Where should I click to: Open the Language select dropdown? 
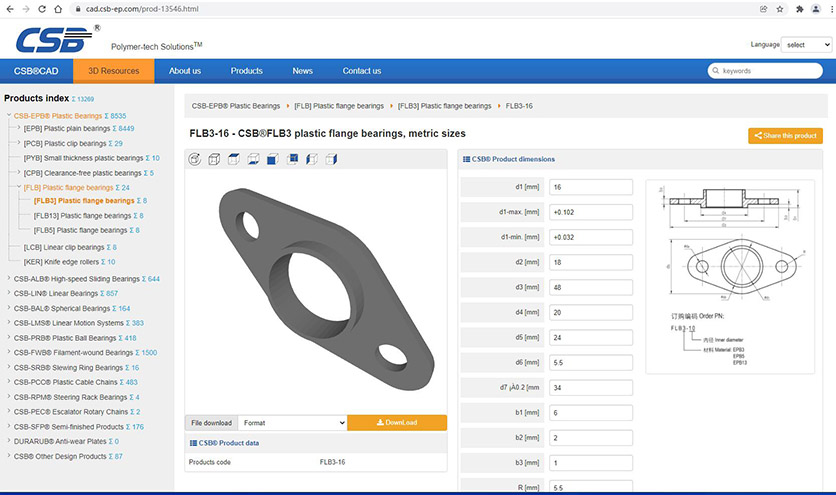(x=807, y=45)
